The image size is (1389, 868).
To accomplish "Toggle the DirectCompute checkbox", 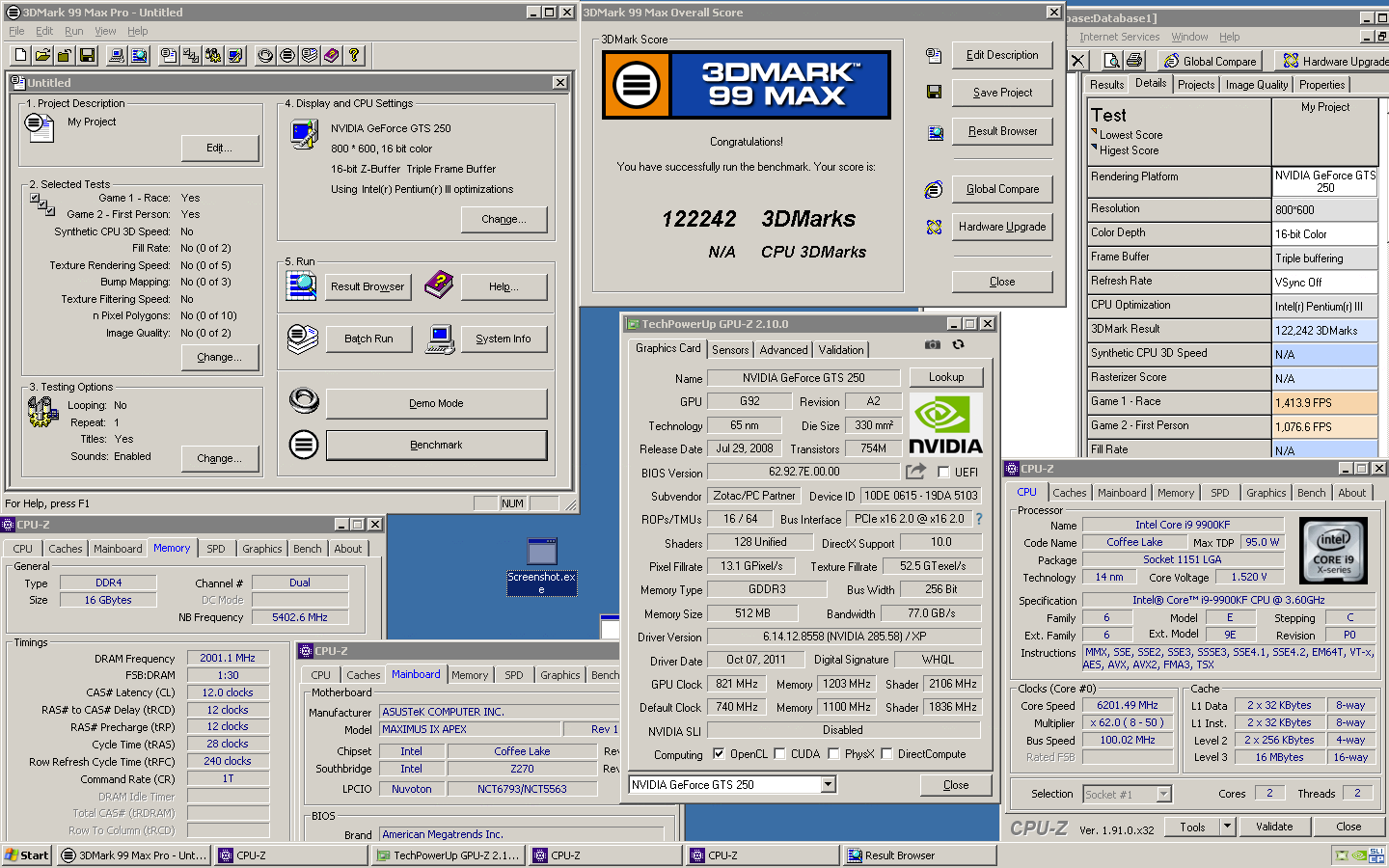I will click(887, 754).
